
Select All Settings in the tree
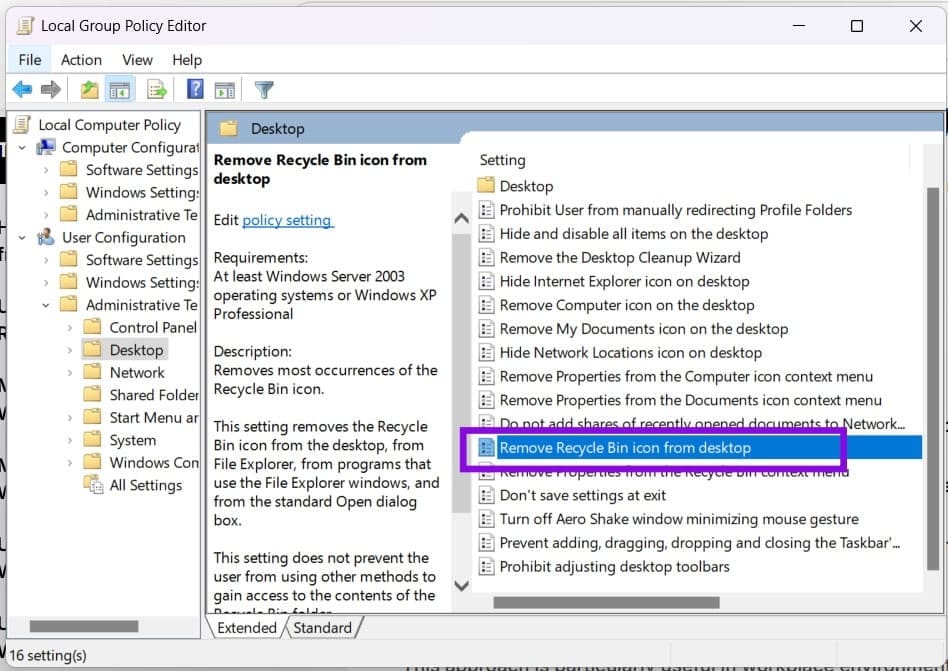tap(146, 485)
